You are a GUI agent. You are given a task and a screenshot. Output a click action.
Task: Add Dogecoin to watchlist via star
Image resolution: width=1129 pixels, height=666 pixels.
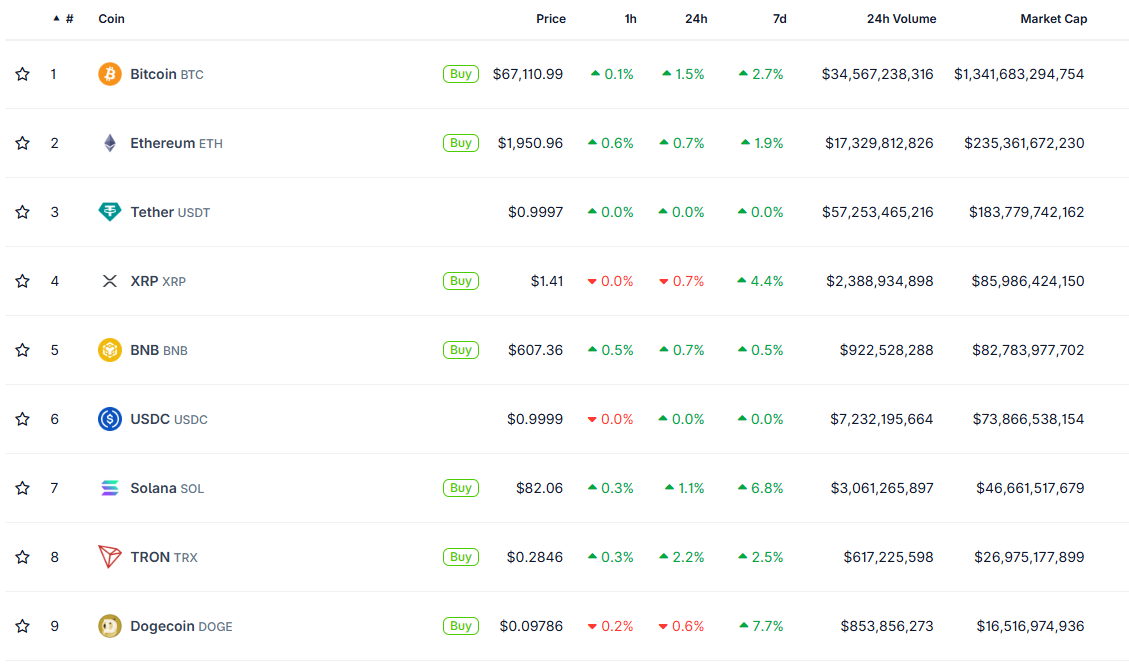point(22,626)
